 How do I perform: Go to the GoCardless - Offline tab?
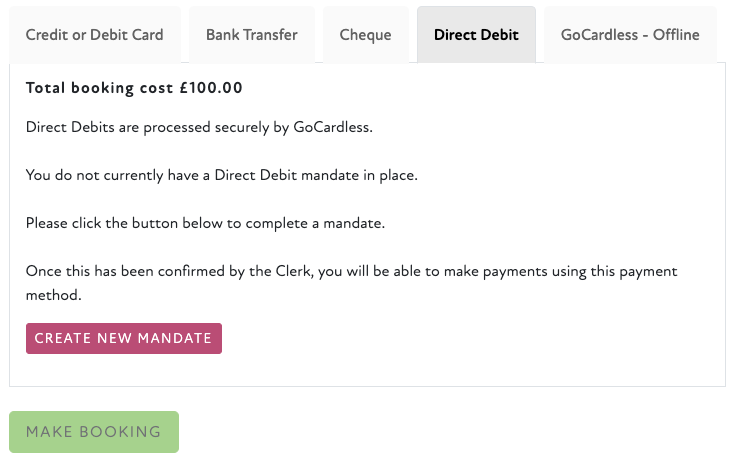pos(630,35)
